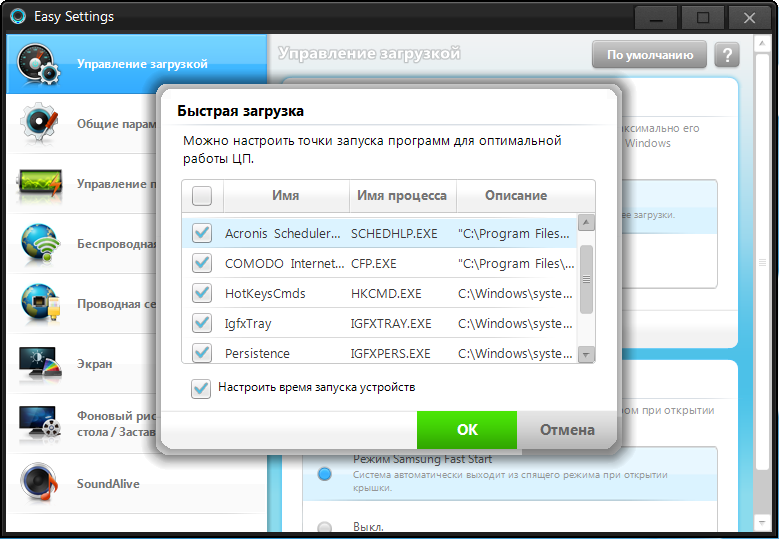Open the wallpaper and screensaver monitor icon
This screenshot has width=779, height=539.
tap(40, 423)
